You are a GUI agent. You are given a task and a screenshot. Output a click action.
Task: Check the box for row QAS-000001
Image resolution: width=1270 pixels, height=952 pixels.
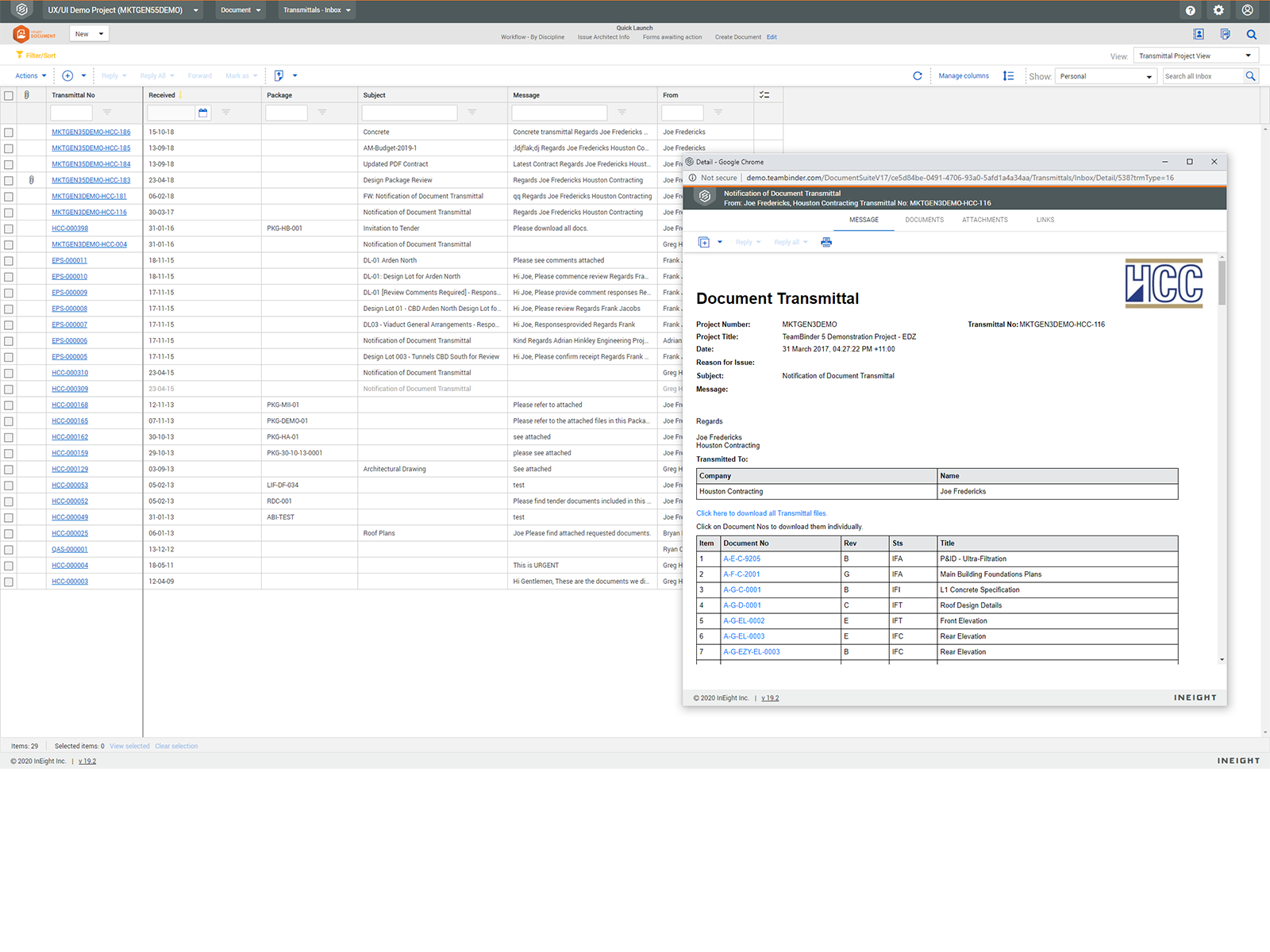click(9, 550)
